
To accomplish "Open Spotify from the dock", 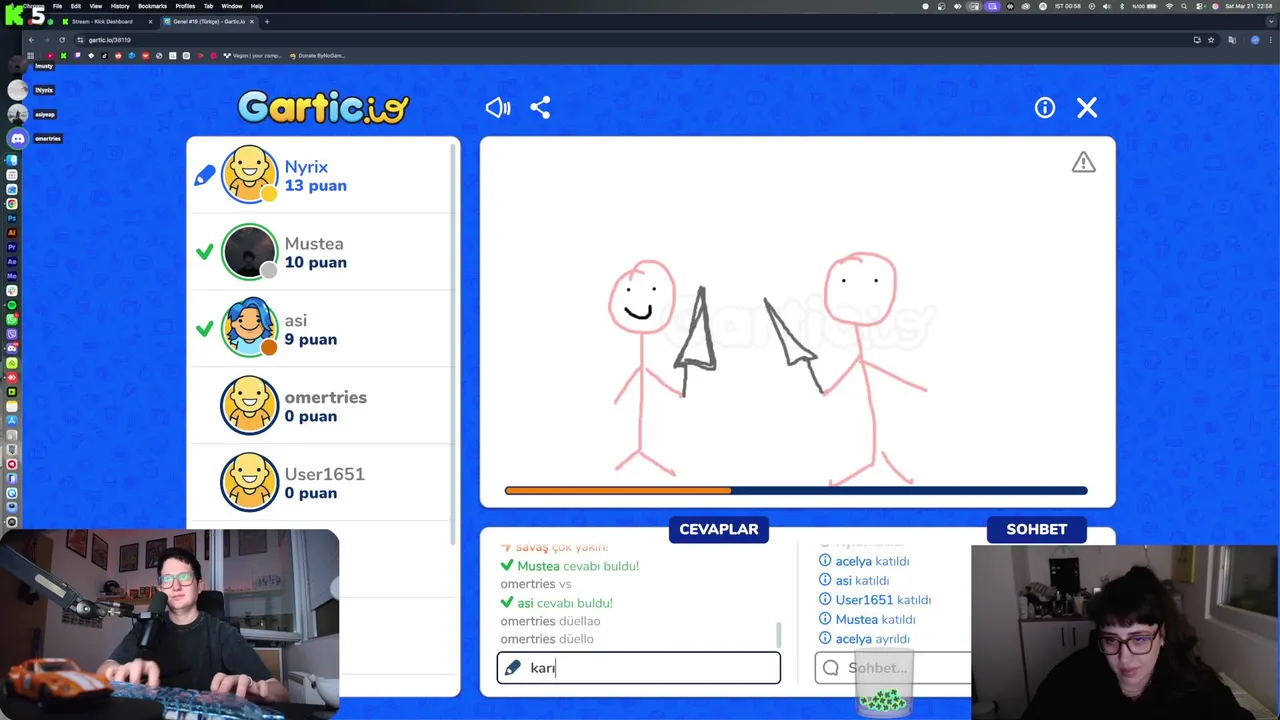I will (12, 305).
